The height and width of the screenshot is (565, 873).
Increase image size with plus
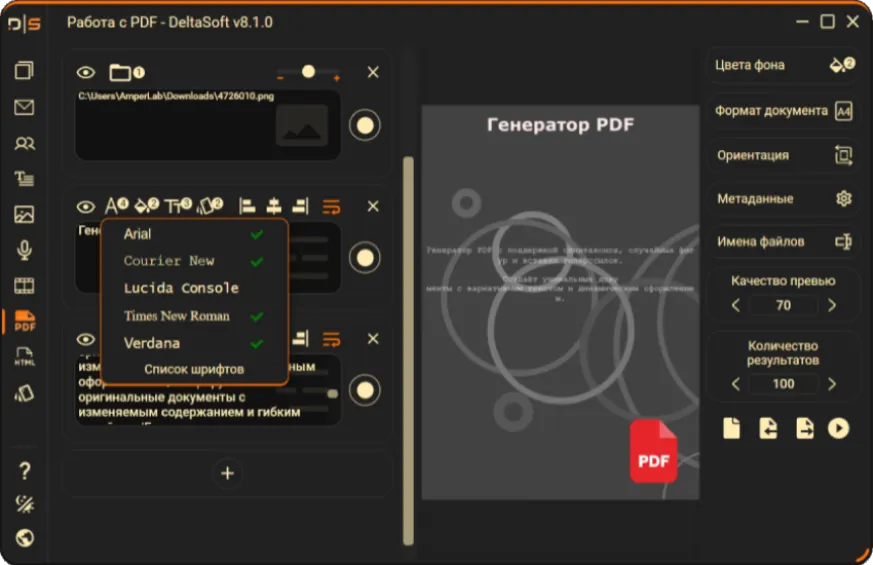[x=337, y=78]
